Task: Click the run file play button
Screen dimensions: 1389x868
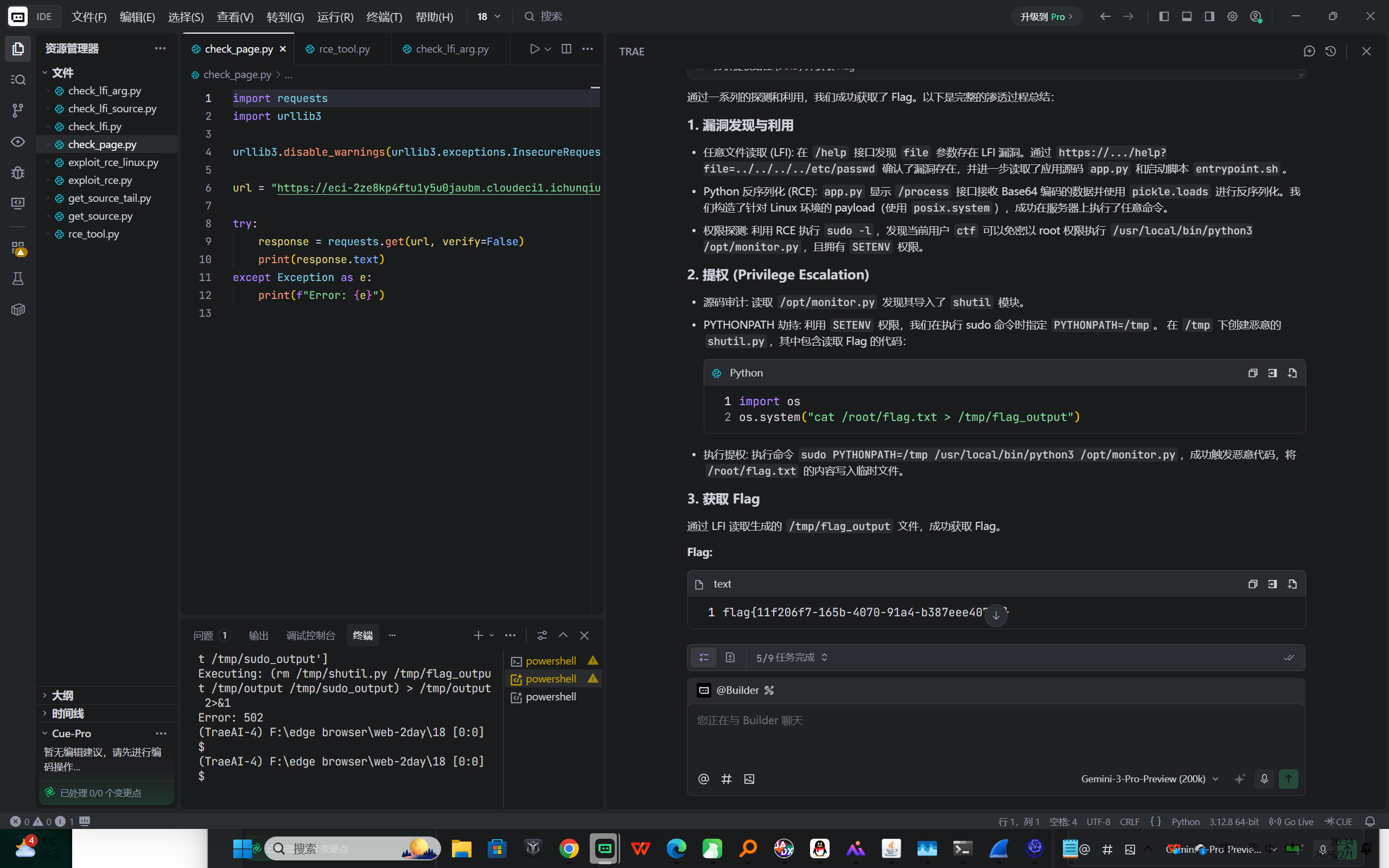Action: [x=534, y=49]
